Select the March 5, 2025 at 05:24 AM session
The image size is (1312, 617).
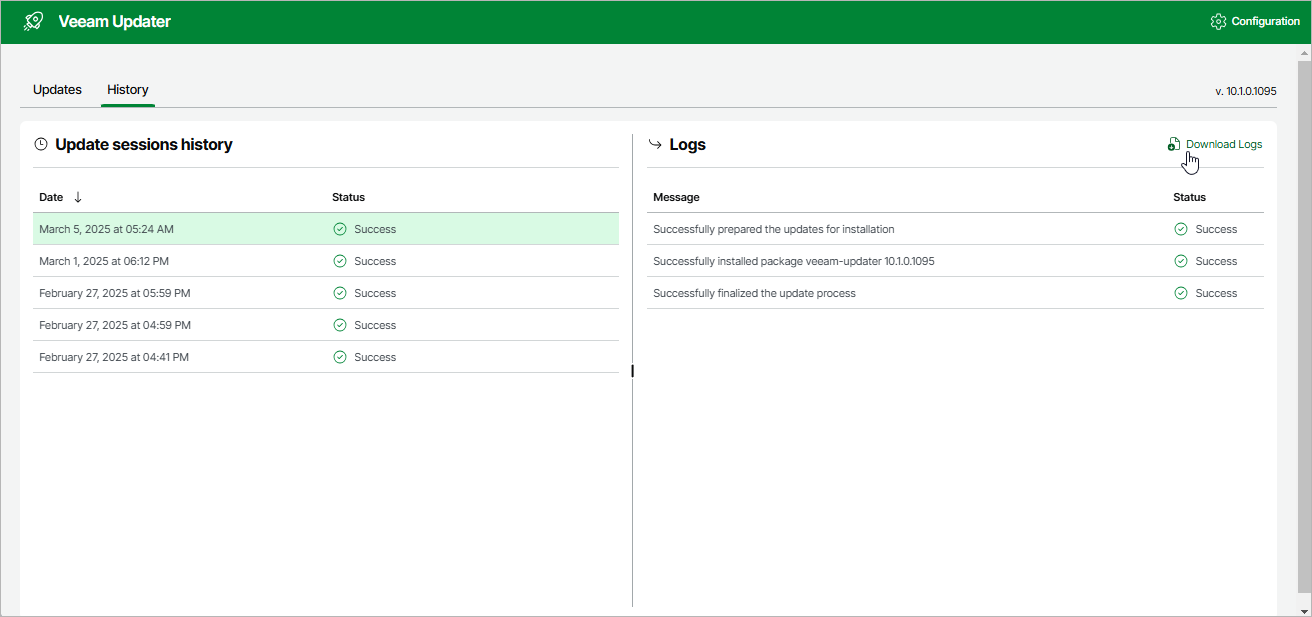(x=326, y=229)
